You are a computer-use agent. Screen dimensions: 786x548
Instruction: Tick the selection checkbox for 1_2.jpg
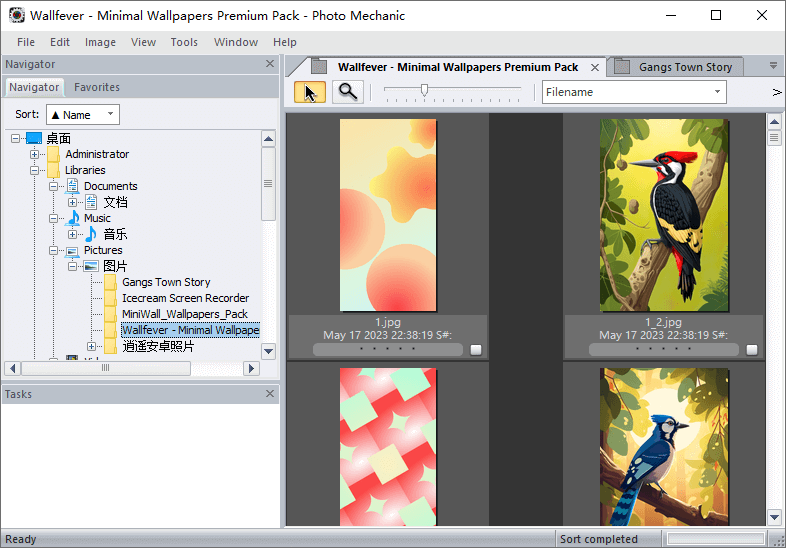coord(751,349)
